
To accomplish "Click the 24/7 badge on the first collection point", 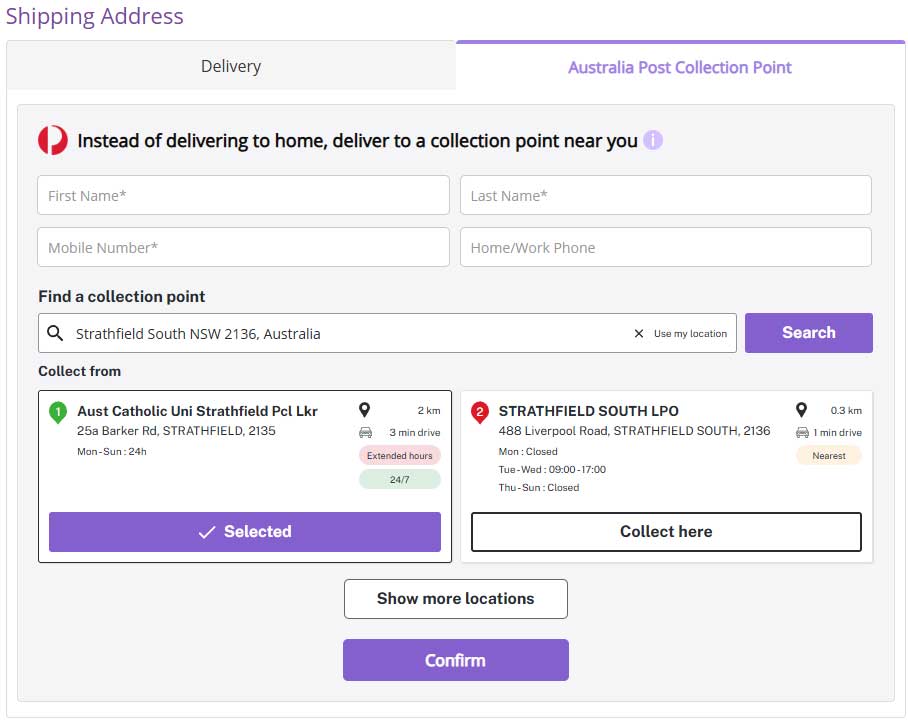I will point(399,479).
